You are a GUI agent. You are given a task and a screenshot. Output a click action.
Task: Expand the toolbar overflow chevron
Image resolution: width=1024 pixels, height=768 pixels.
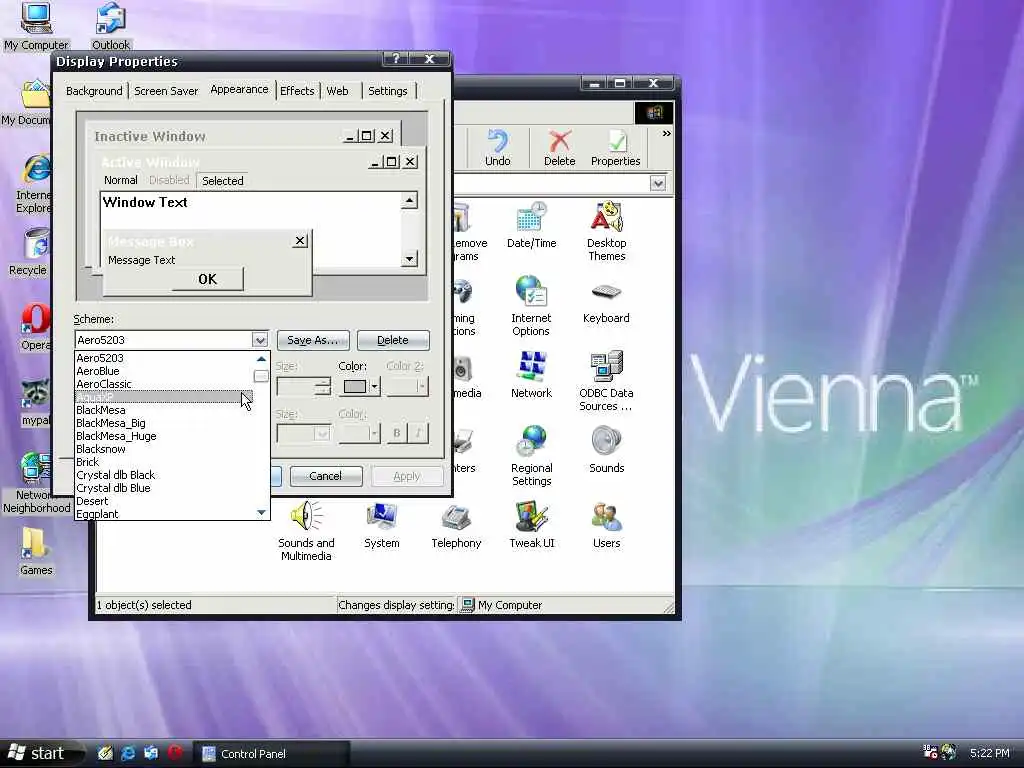tap(666, 133)
